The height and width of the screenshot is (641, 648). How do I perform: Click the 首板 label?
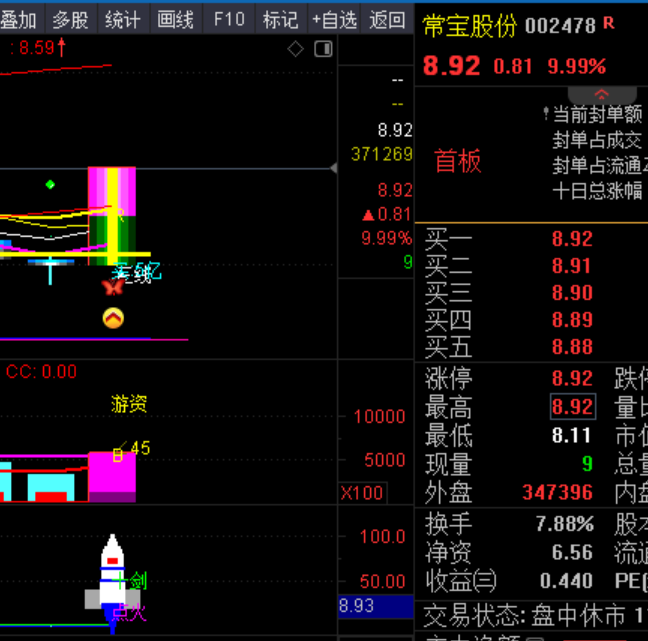pos(458,161)
